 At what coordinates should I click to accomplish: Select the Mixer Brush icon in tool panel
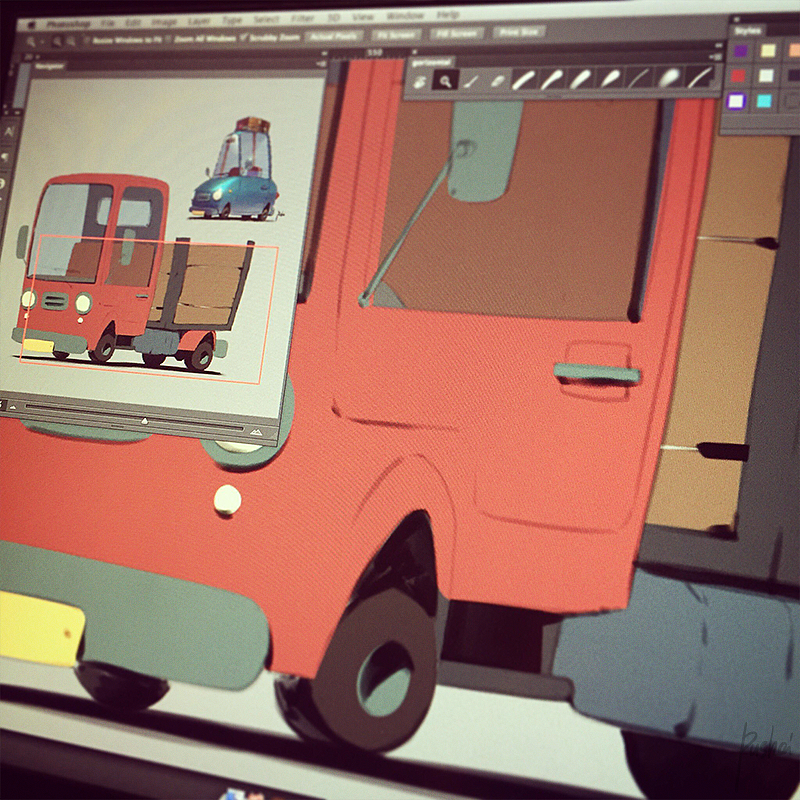(x=419, y=82)
